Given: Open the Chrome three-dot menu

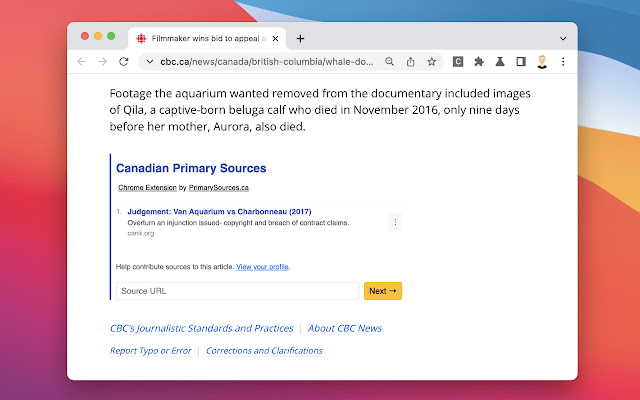Looking at the screenshot, I should coord(563,62).
